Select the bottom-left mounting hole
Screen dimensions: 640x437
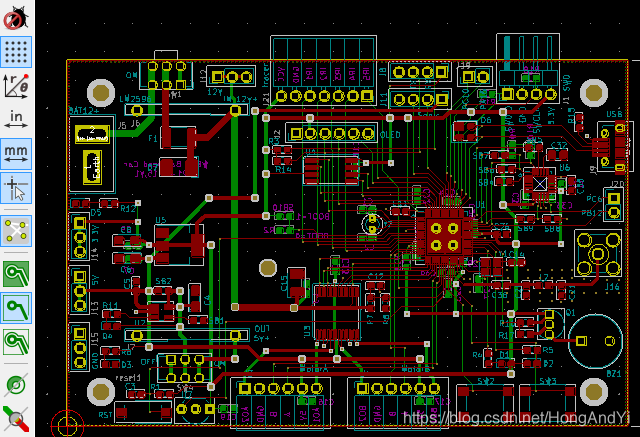pyautogui.click(x=101, y=392)
